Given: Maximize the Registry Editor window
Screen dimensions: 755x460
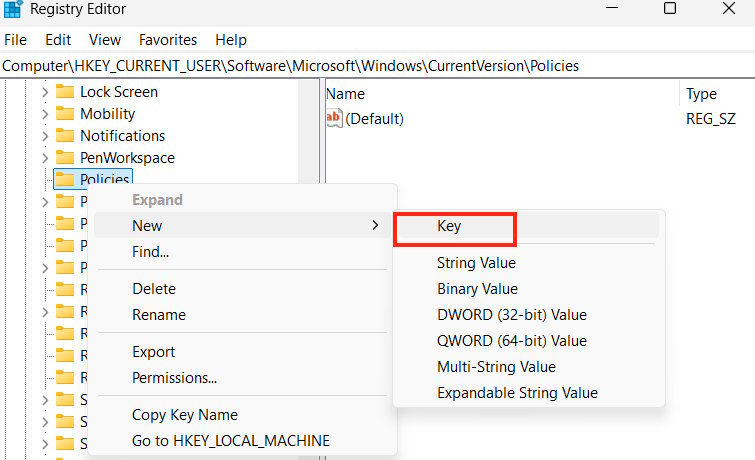Looking at the screenshot, I should 670,8.
